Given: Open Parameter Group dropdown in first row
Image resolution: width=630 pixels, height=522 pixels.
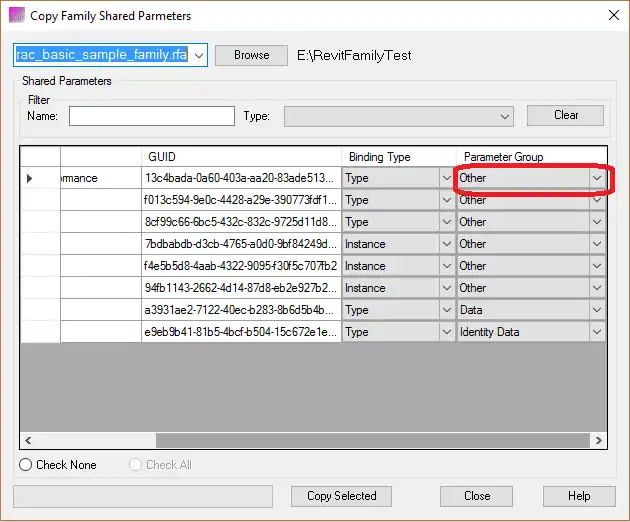Looking at the screenshot, I should click(597, 179).
